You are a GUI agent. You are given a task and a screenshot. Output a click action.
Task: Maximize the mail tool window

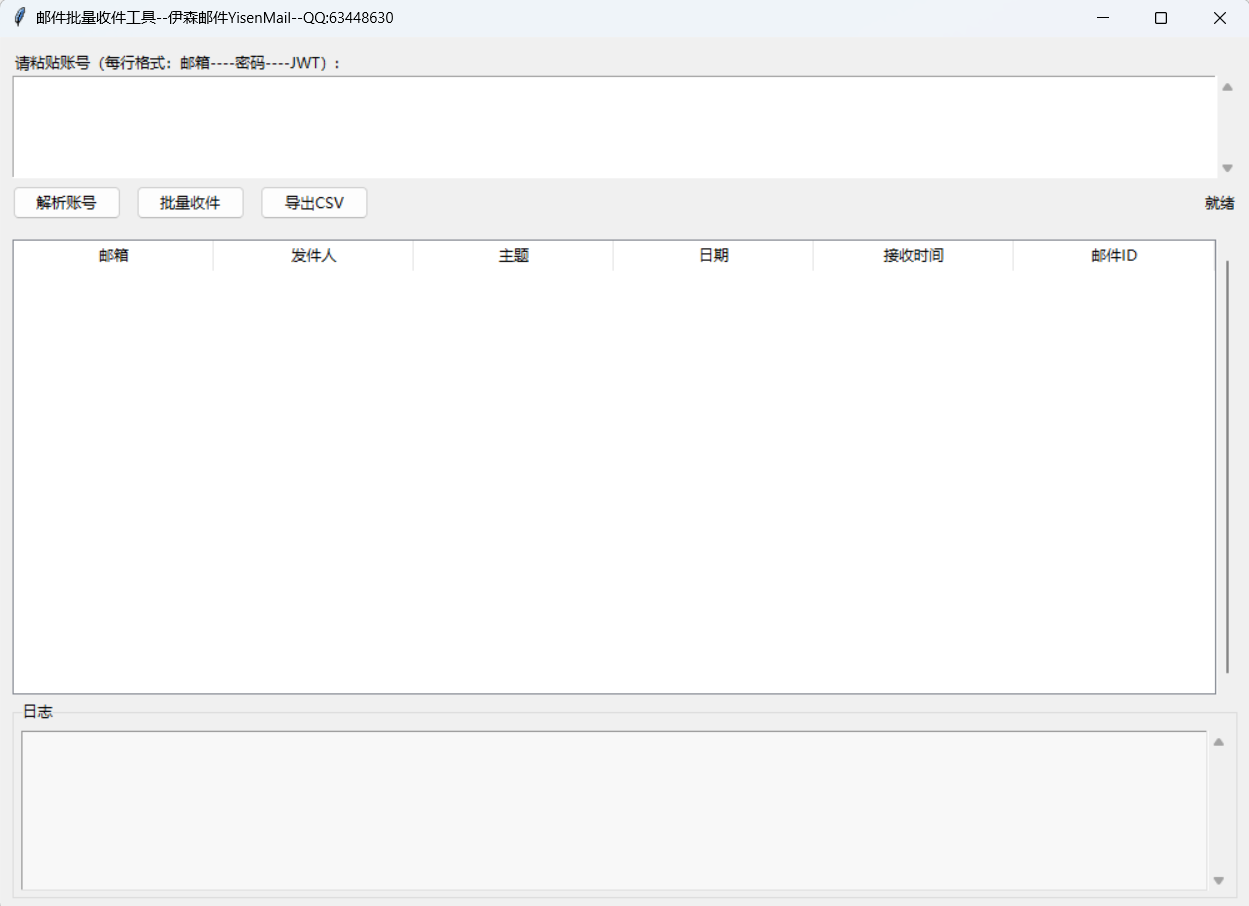coord(1161,18)
